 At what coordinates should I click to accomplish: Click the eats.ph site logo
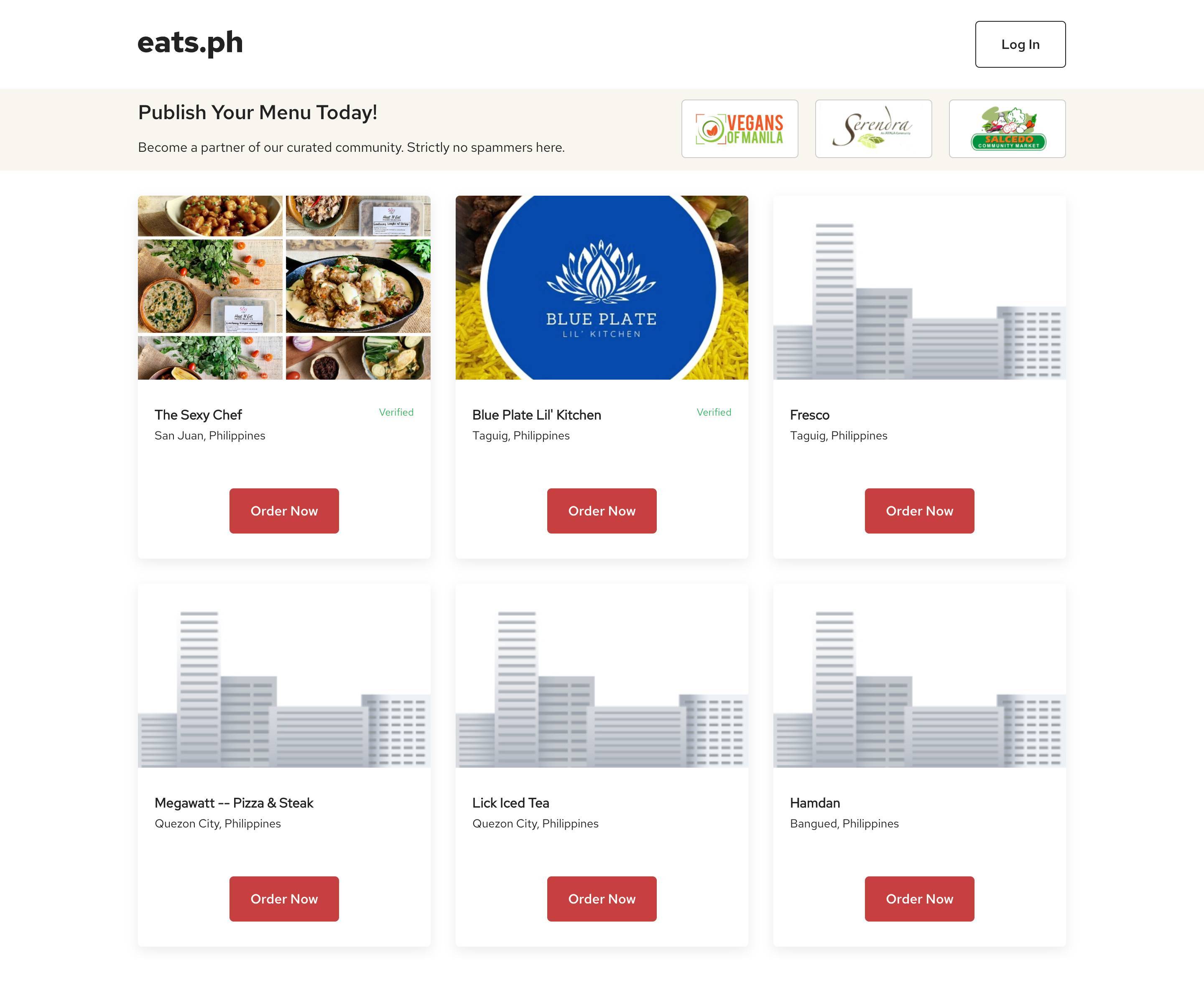click(190, 43)
